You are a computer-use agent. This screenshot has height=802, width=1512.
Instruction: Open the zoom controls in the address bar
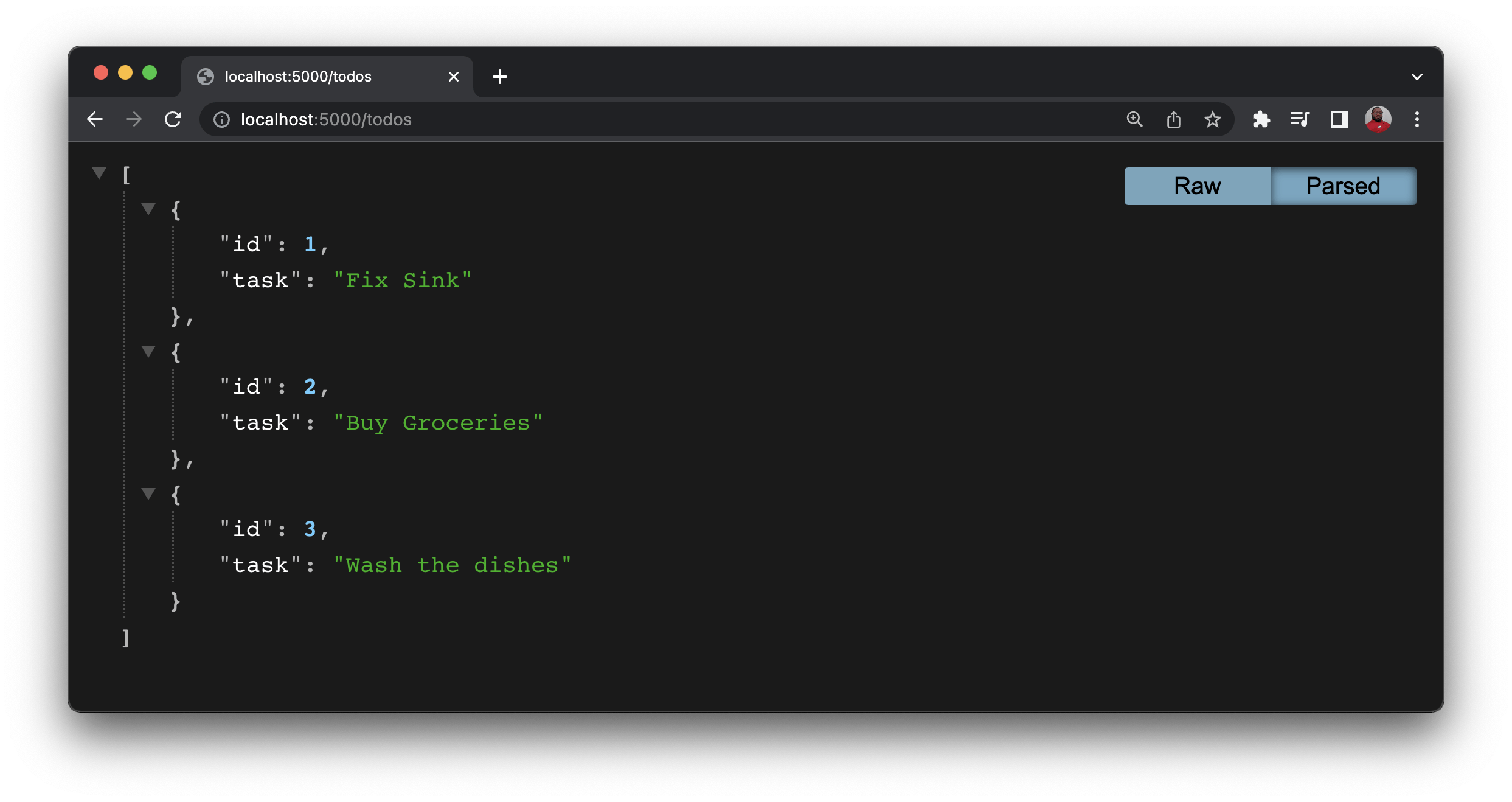pos(1134,119)
